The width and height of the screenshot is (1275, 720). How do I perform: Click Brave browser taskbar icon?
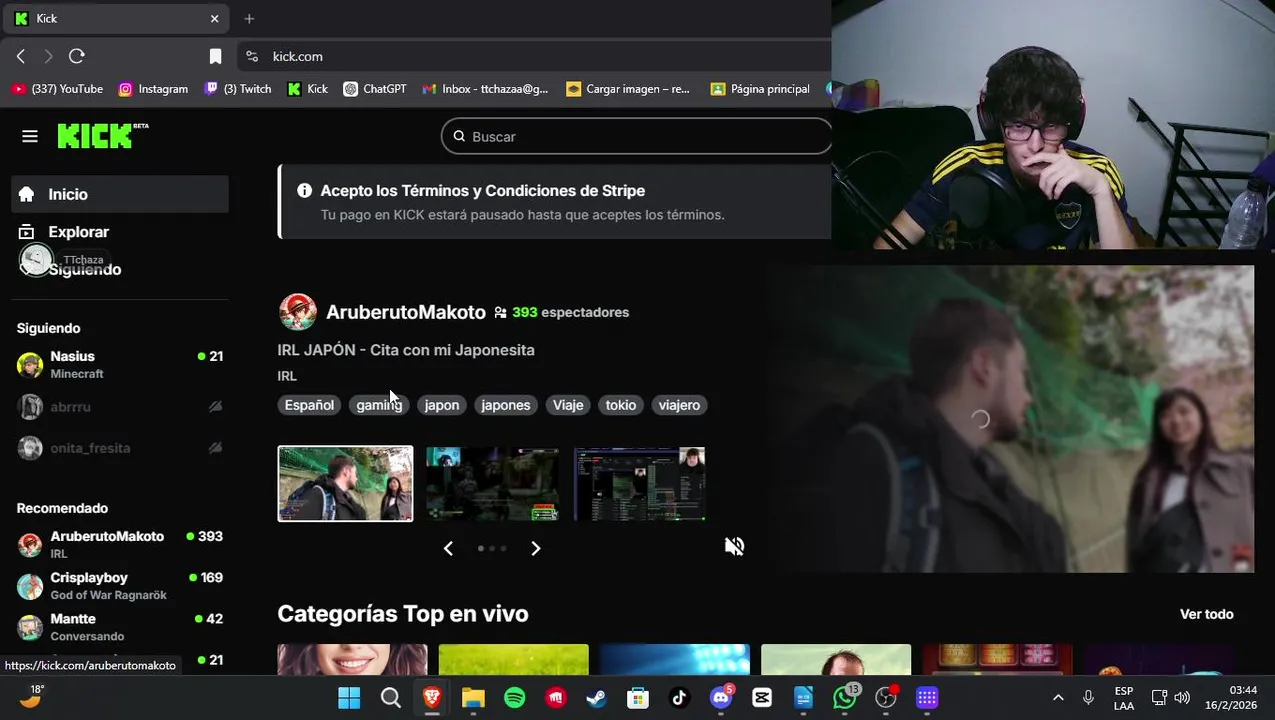pos(432,698)
